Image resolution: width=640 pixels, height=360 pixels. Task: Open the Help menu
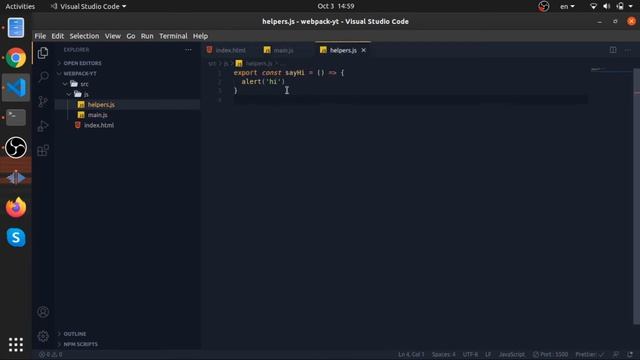(x=200, y=36)
